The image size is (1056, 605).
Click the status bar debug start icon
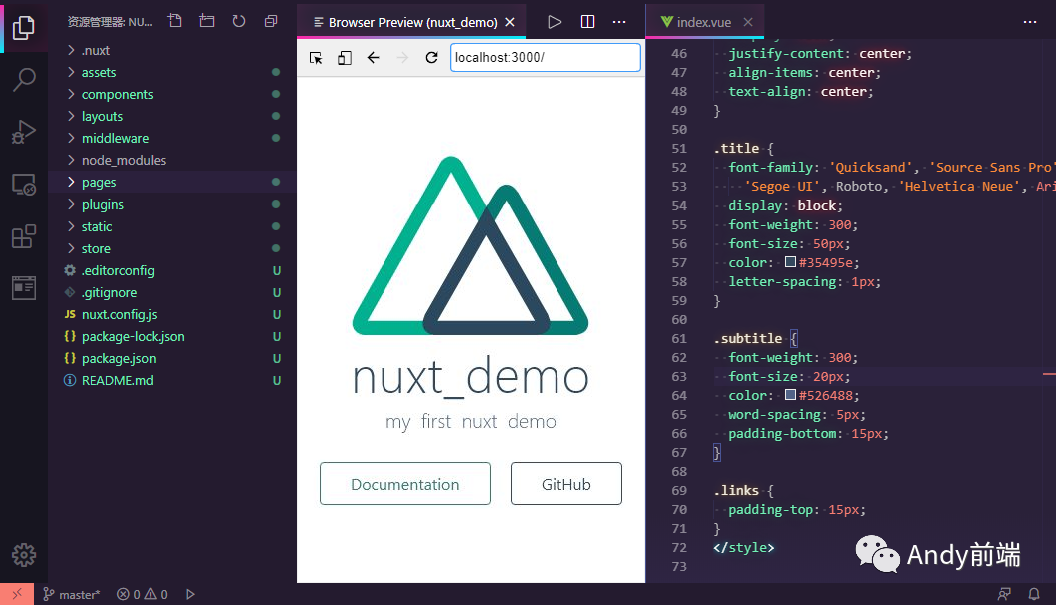(x=191, y=594)
